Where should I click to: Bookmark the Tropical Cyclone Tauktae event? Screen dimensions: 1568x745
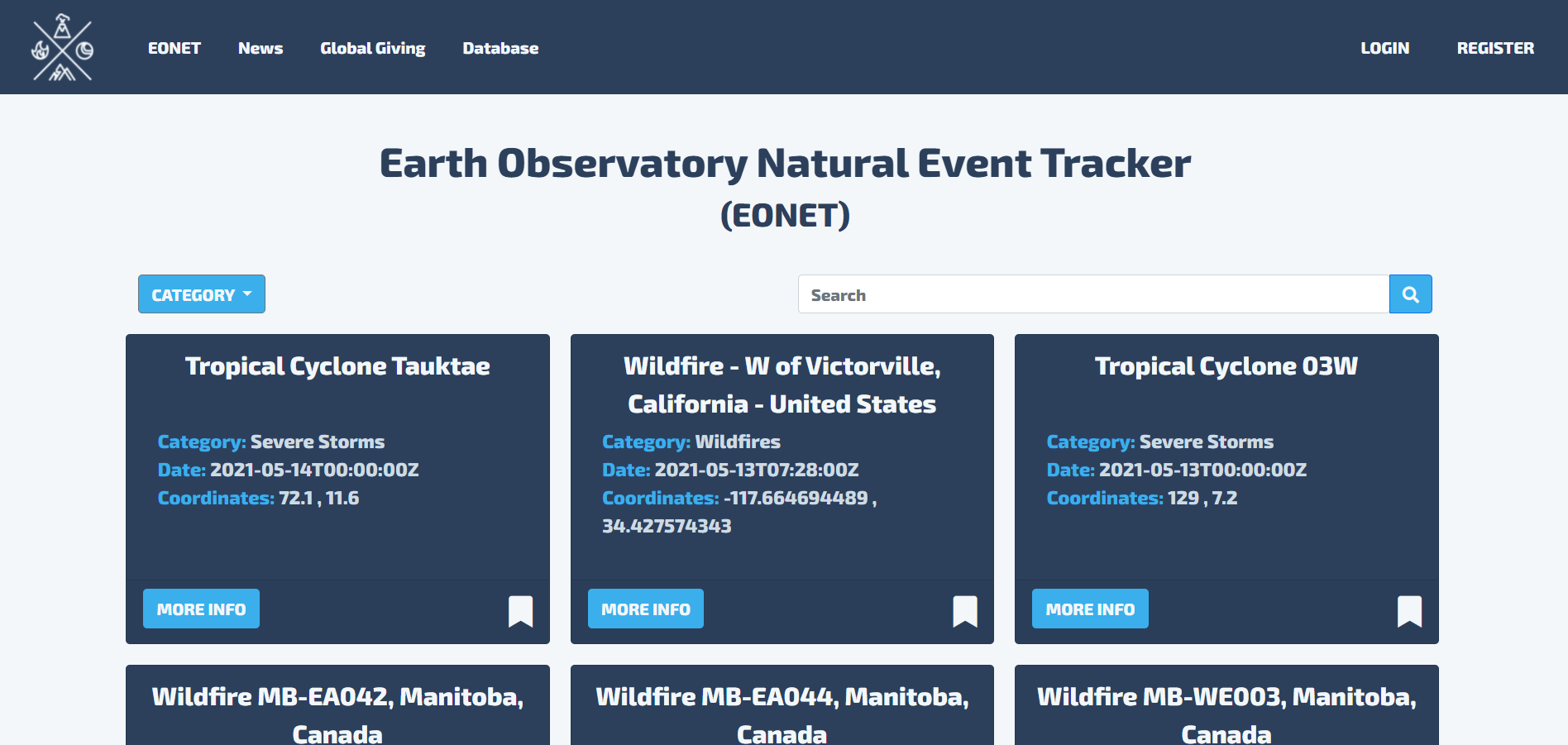[520, 609]
